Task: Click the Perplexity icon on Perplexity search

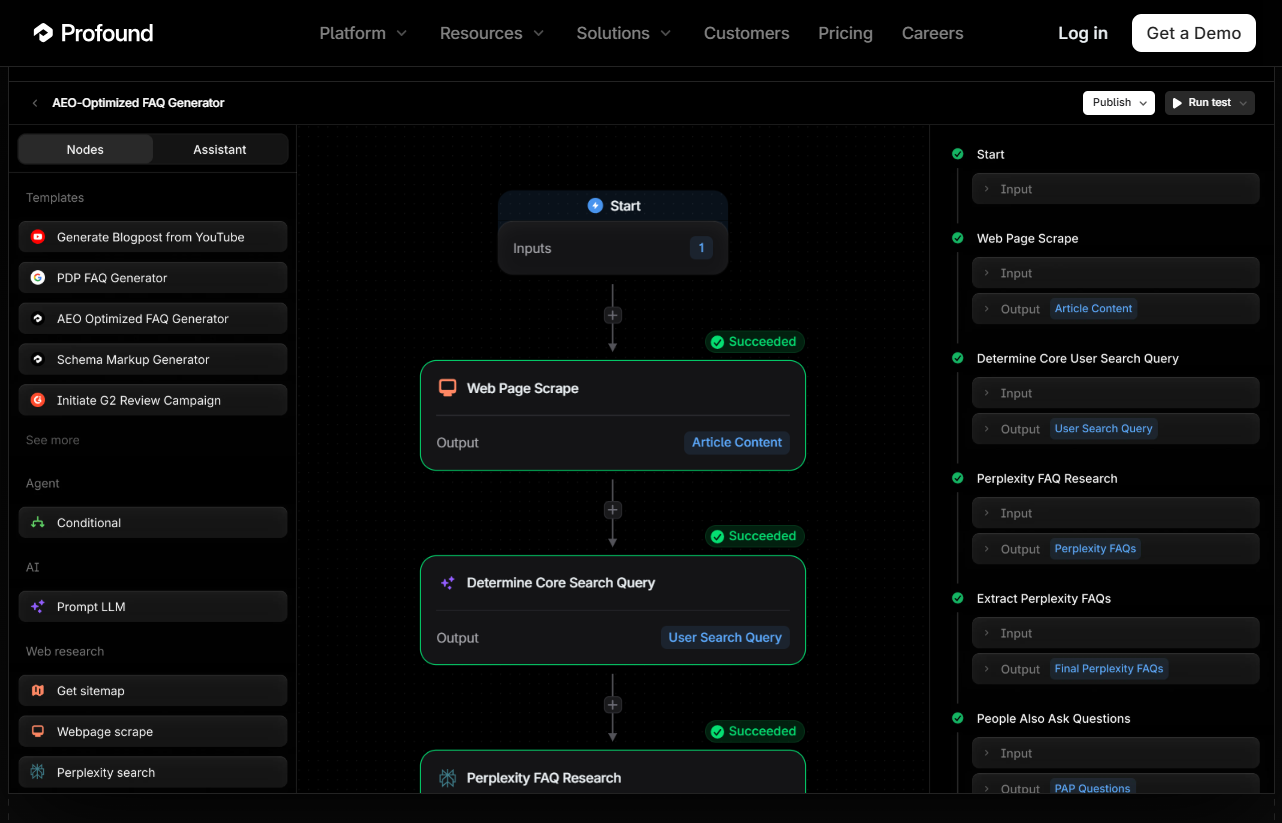Action: [x=38, y=773]
